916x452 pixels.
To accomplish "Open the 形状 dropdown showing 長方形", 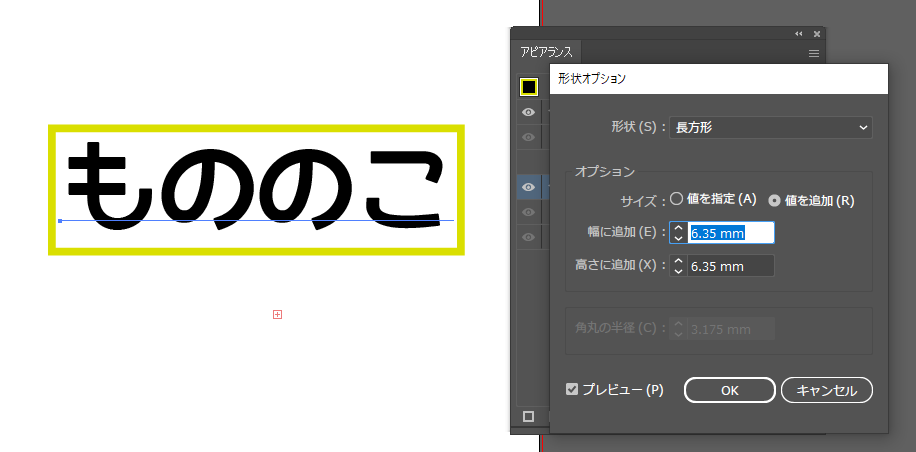I will [770, 127].
